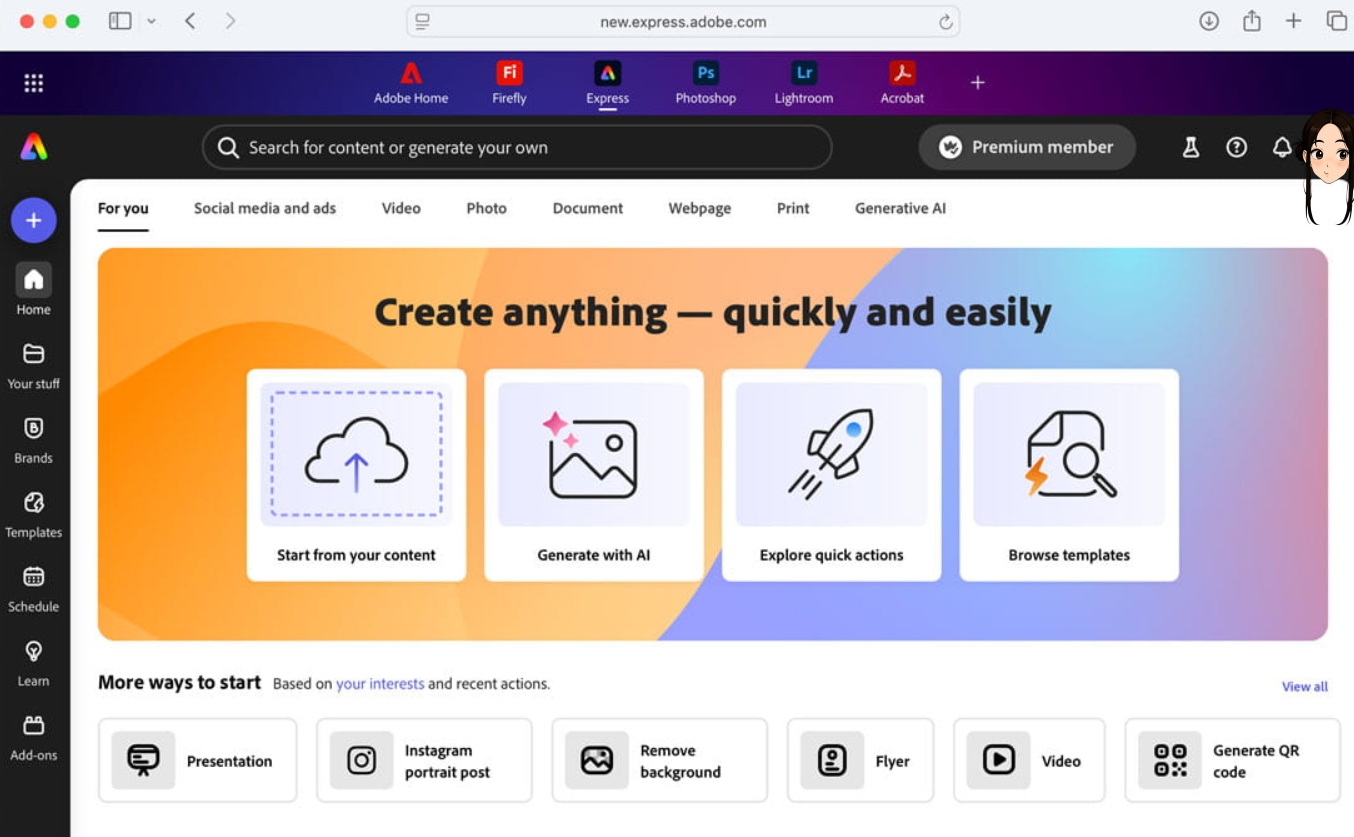Choose the Presentation quick start
Viewport: 1354px width, 837px height.
pos(198,760)
